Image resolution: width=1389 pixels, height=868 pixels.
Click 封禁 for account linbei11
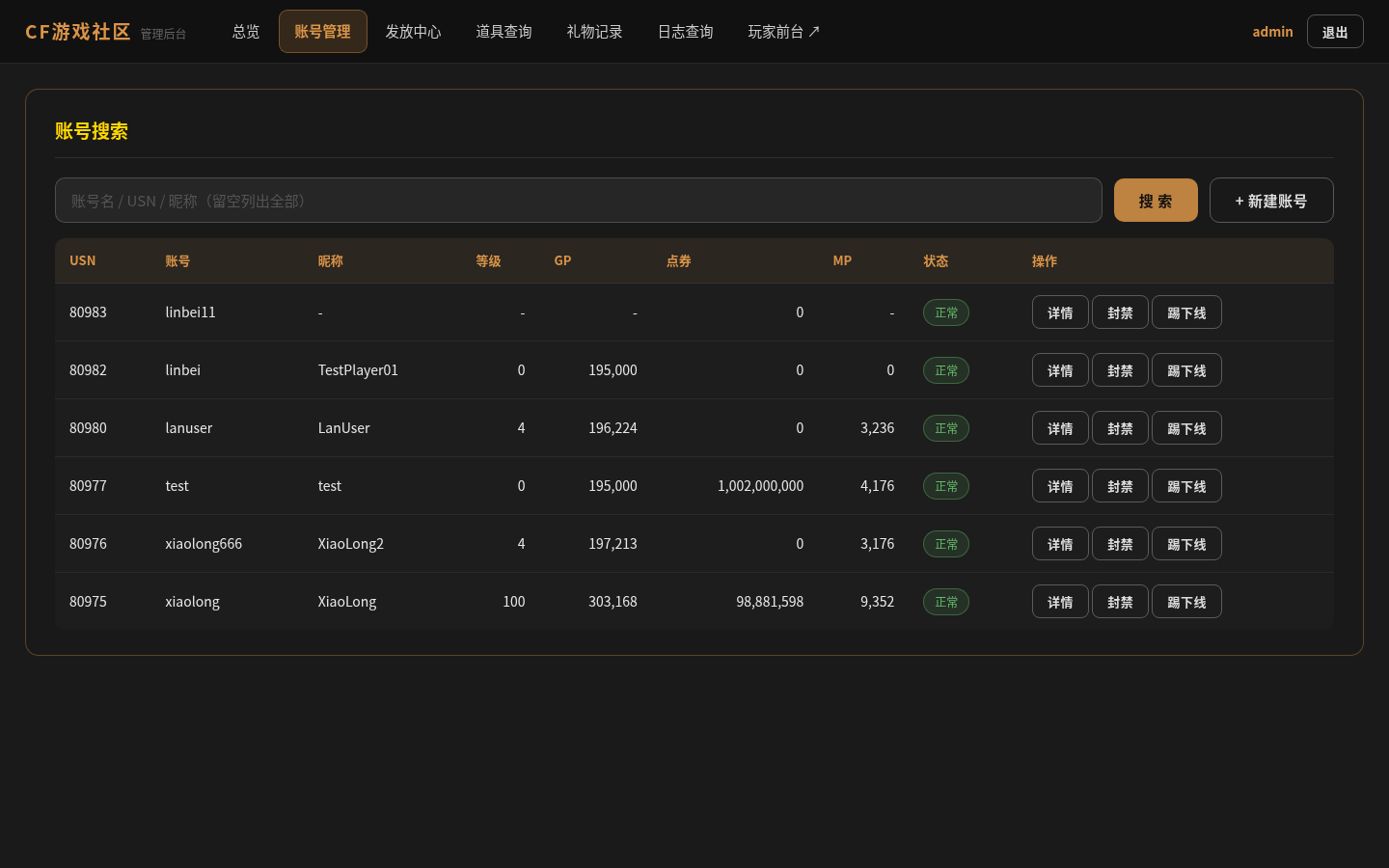[x=1120, y=312]
